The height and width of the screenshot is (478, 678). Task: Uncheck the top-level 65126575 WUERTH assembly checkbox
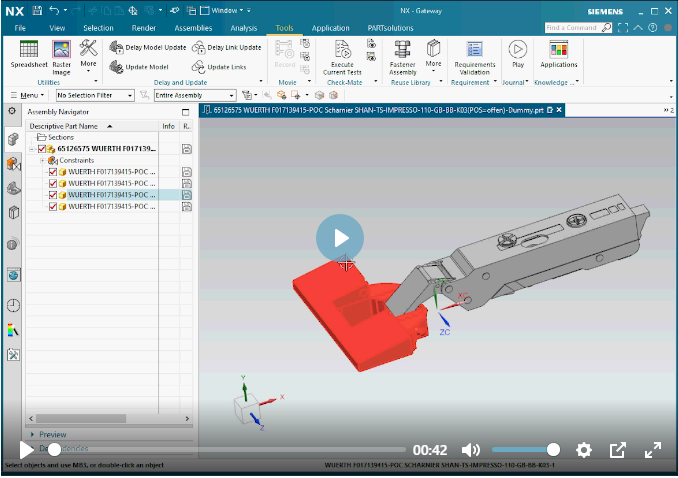[x=42, y=149]
